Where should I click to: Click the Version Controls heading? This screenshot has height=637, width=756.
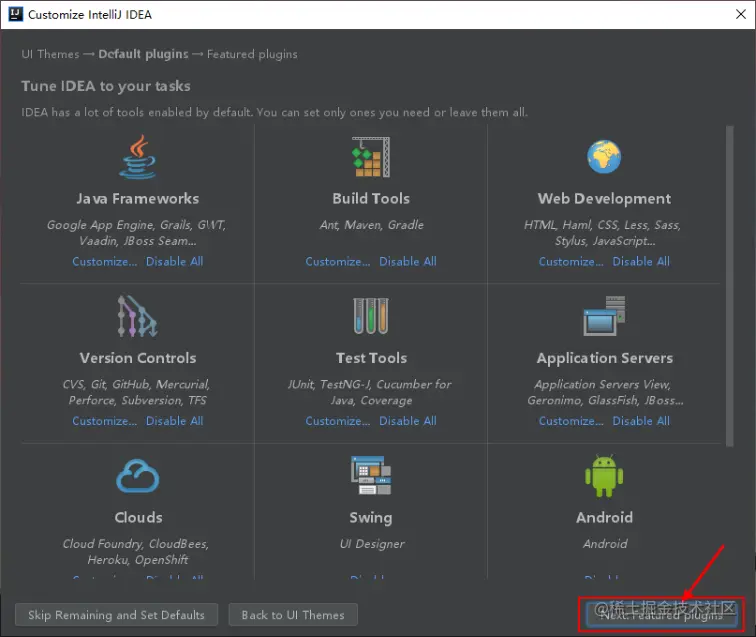[x=138, y=358]
